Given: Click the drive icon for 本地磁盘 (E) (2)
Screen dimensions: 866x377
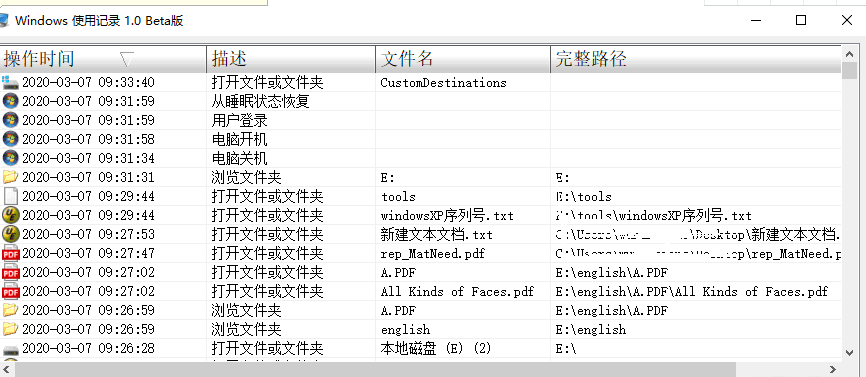Looking at the screenshot, I should click(10, 349).
